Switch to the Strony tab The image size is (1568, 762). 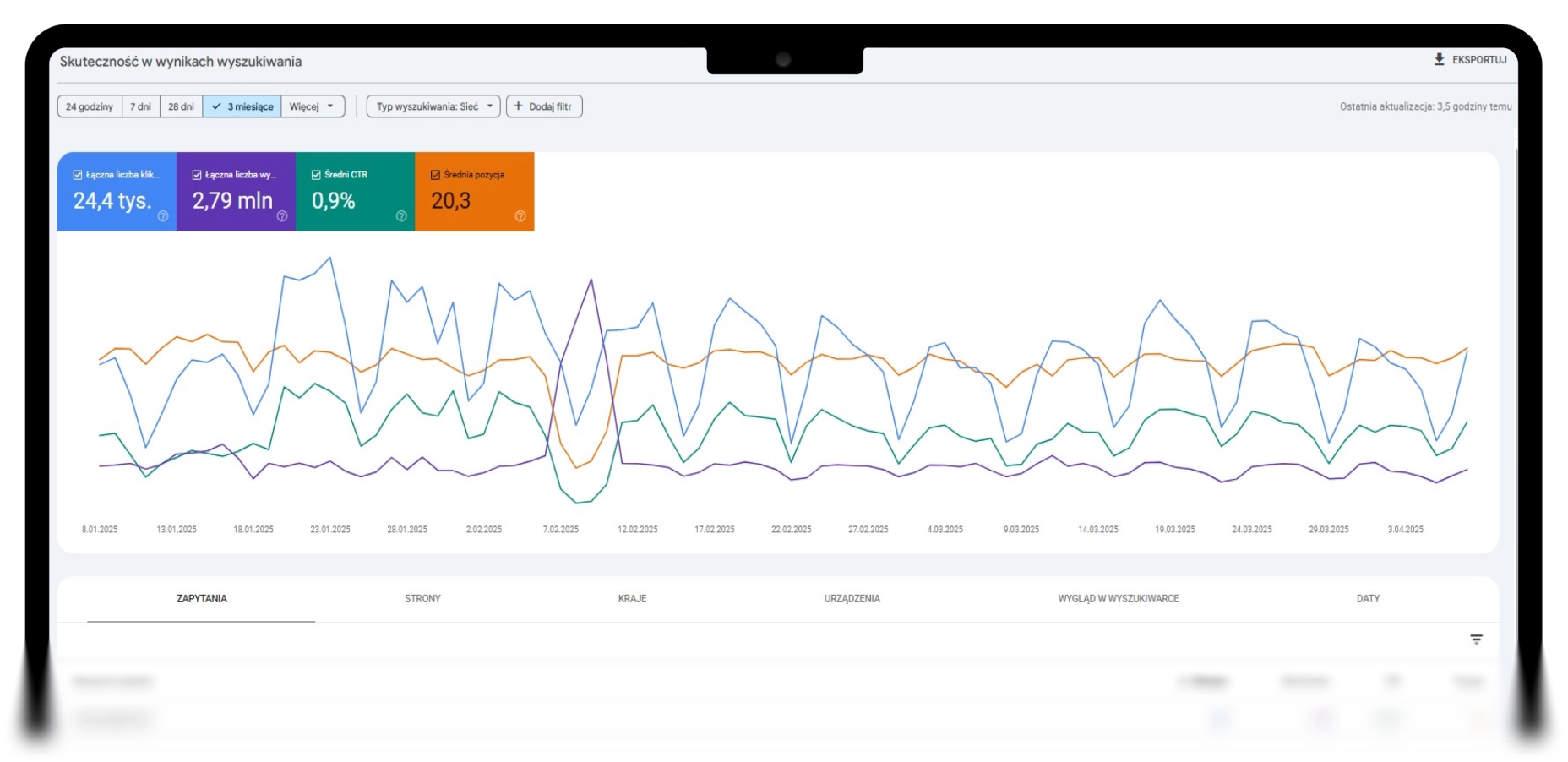coord(422,599)
